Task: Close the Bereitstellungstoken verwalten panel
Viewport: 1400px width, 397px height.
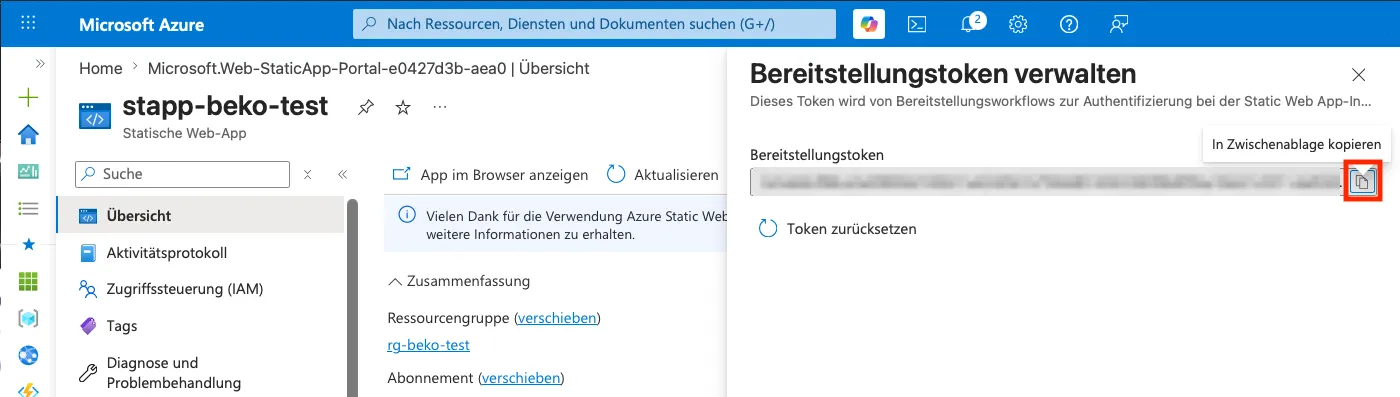Action: click(x=1358, y=75)
